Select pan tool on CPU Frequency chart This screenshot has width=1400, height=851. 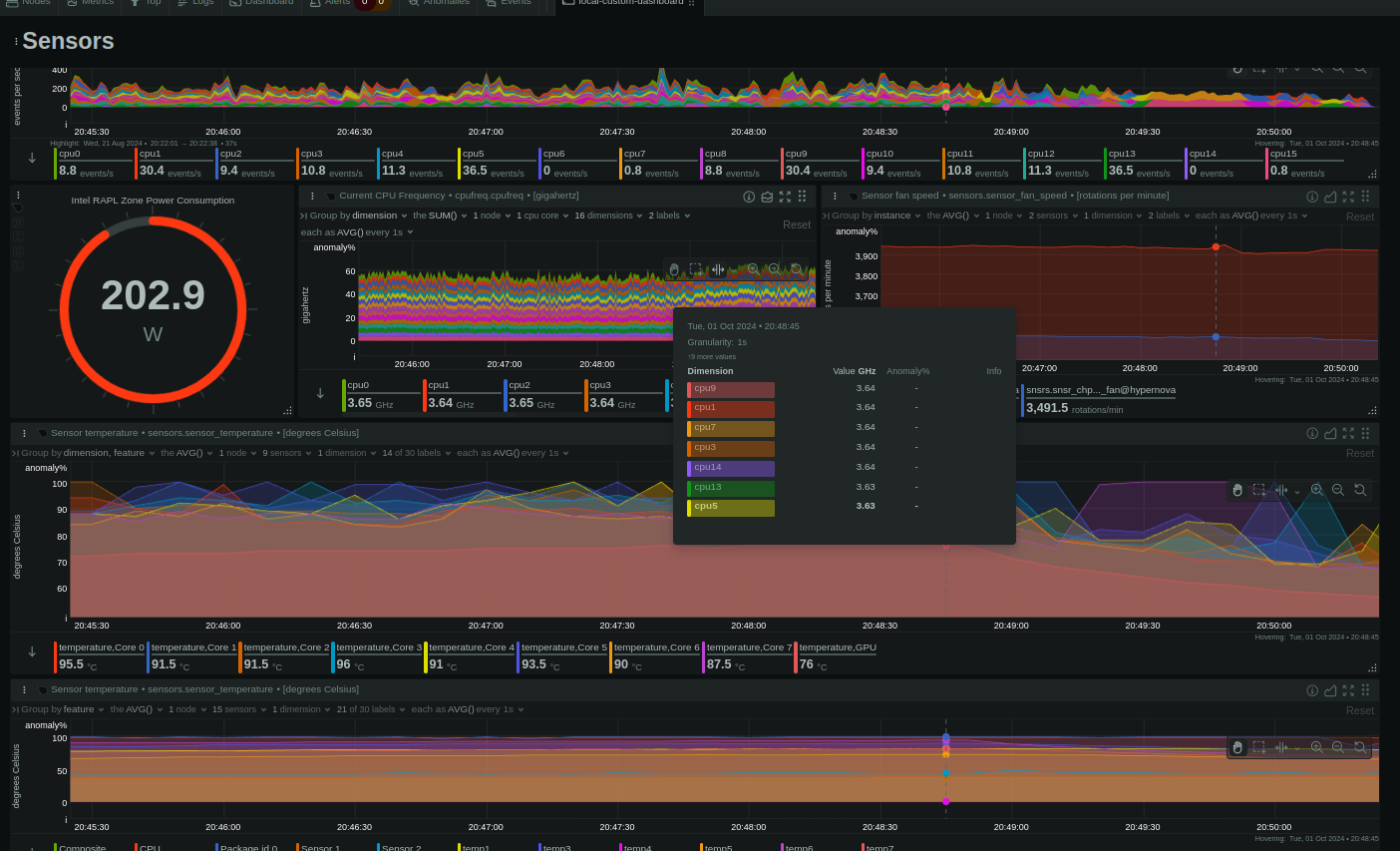(674, 269)
